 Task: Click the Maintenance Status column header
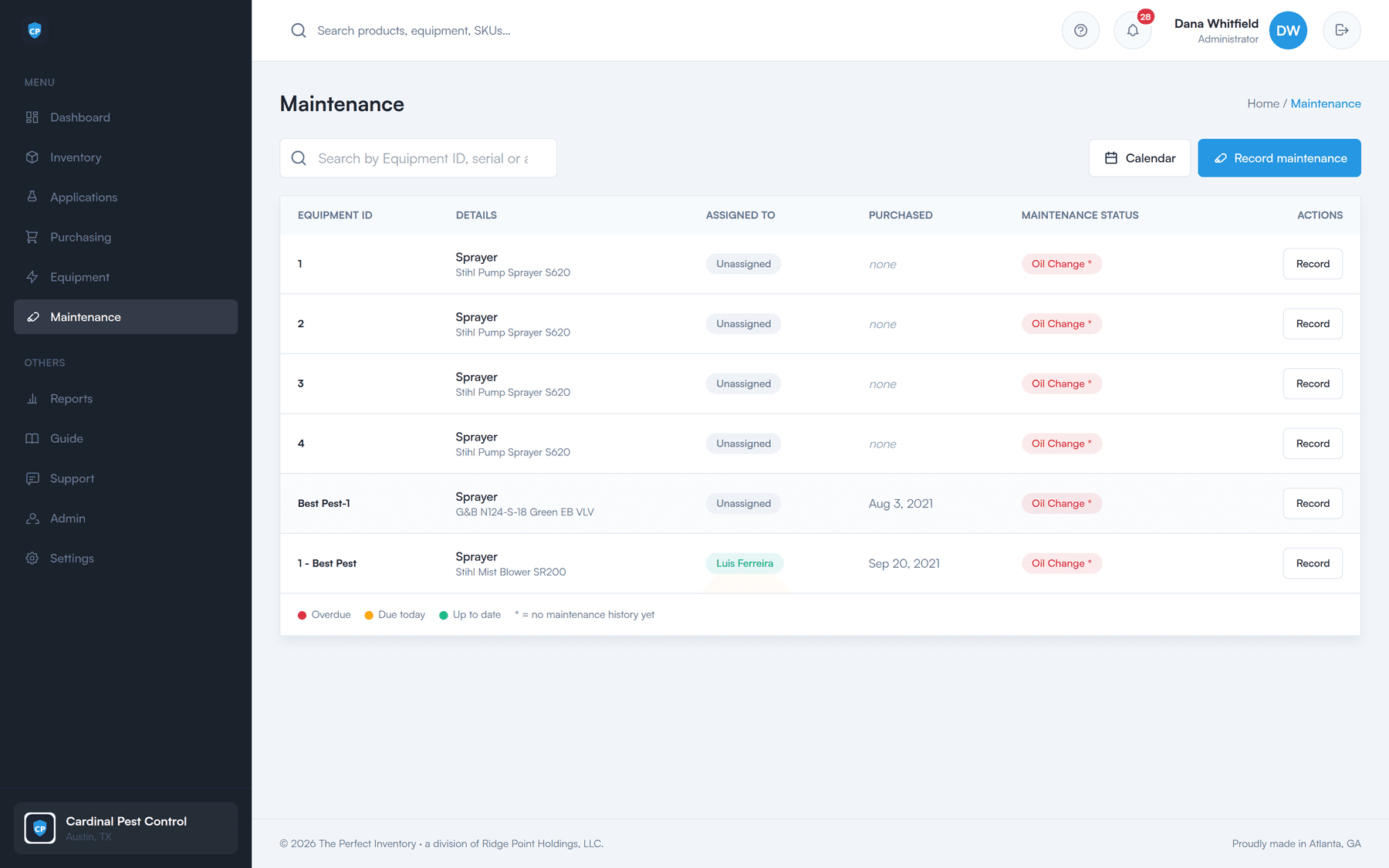click(1080, 215)
